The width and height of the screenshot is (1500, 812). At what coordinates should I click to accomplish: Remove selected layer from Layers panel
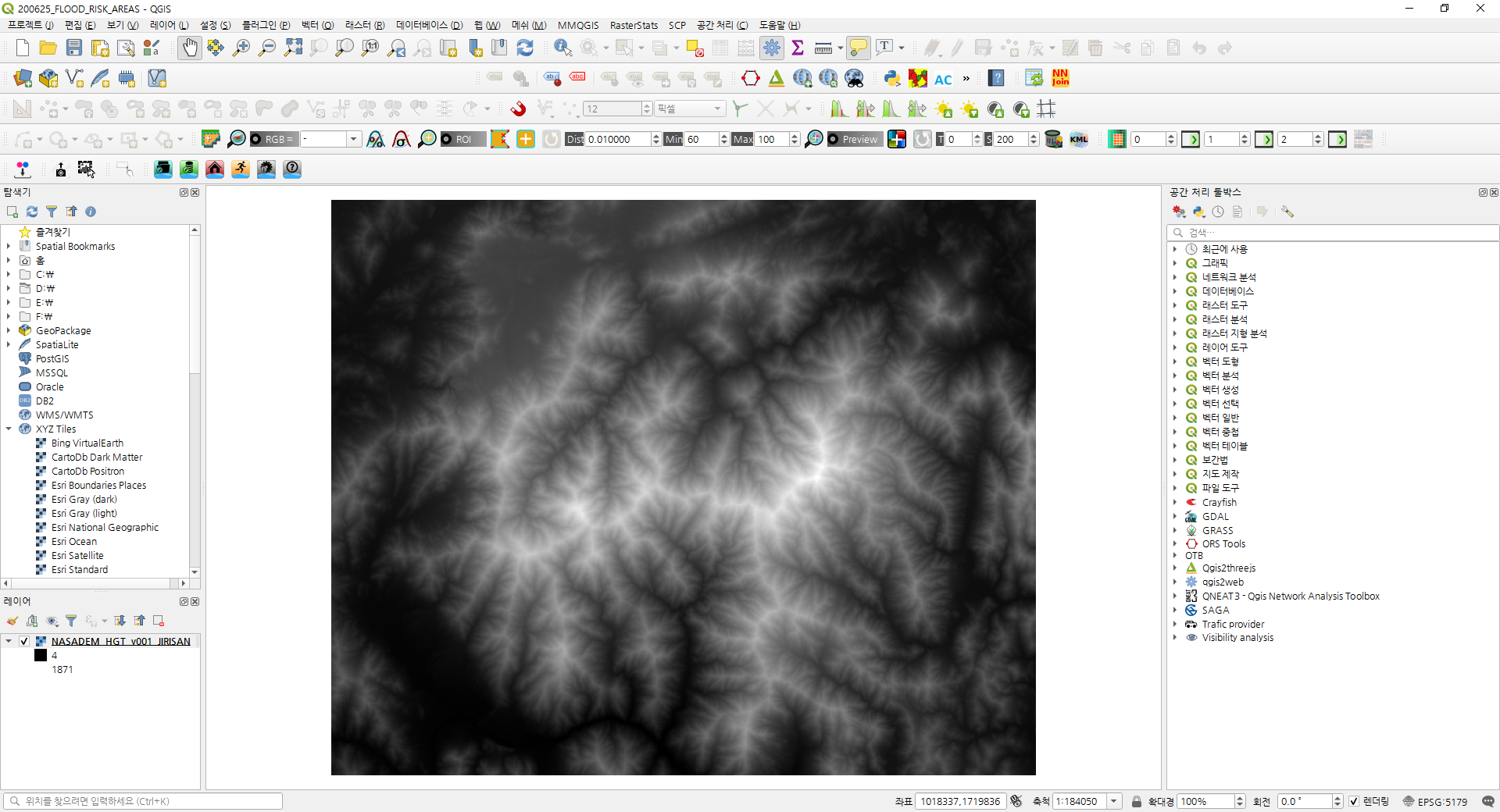point(159,621)
